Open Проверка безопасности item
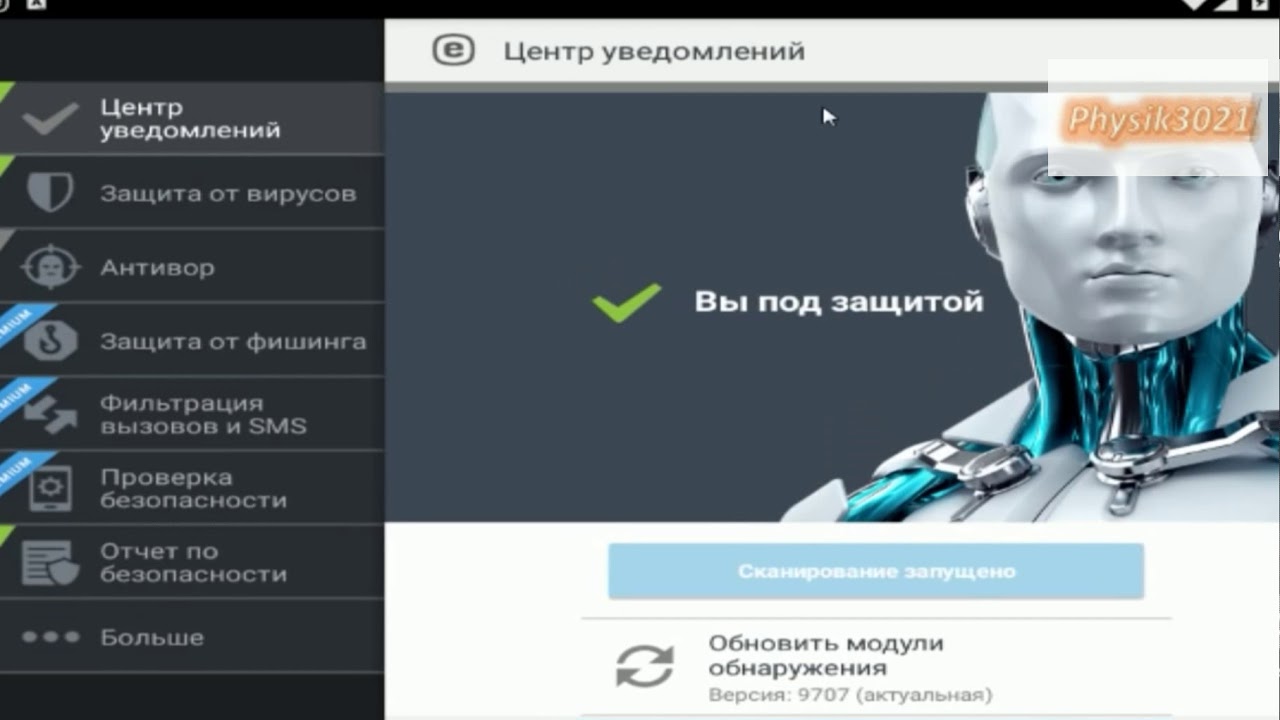 point(191,489)
